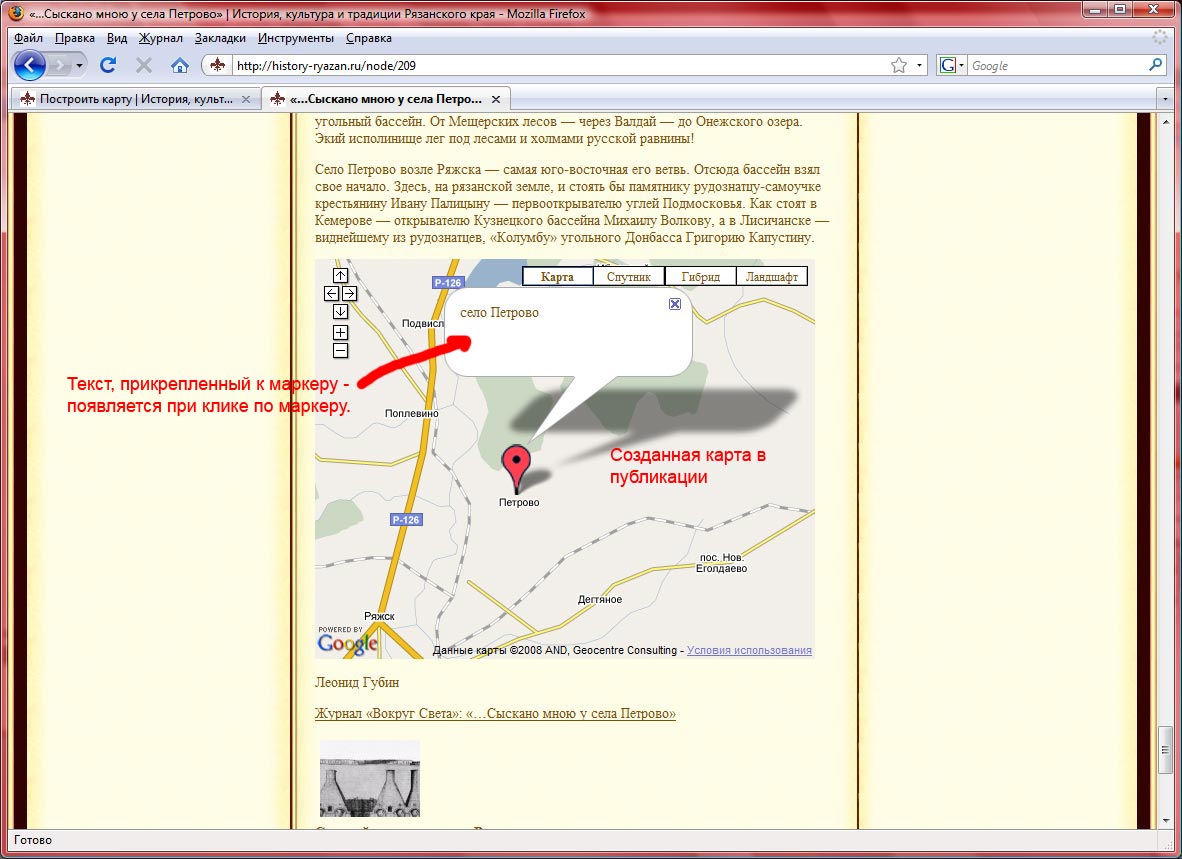Click the Firefox icon in the title bar
The image size is (1182, 859).
(16, 14)
